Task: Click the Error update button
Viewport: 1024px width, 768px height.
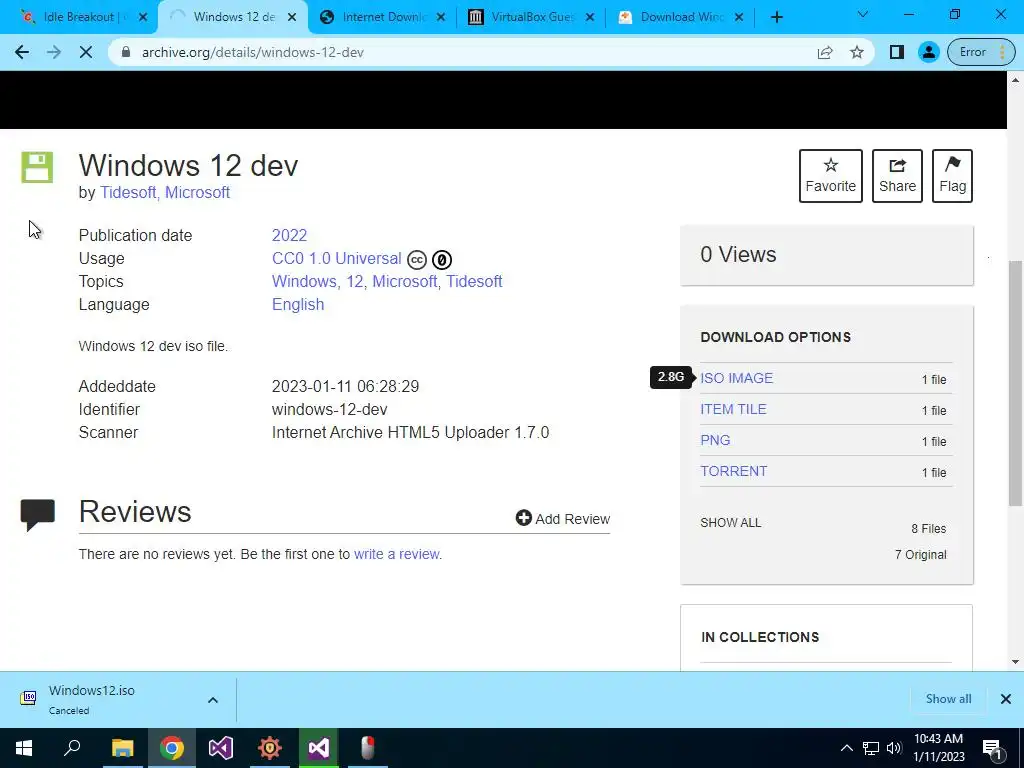Action: click(x=980, y=52)
